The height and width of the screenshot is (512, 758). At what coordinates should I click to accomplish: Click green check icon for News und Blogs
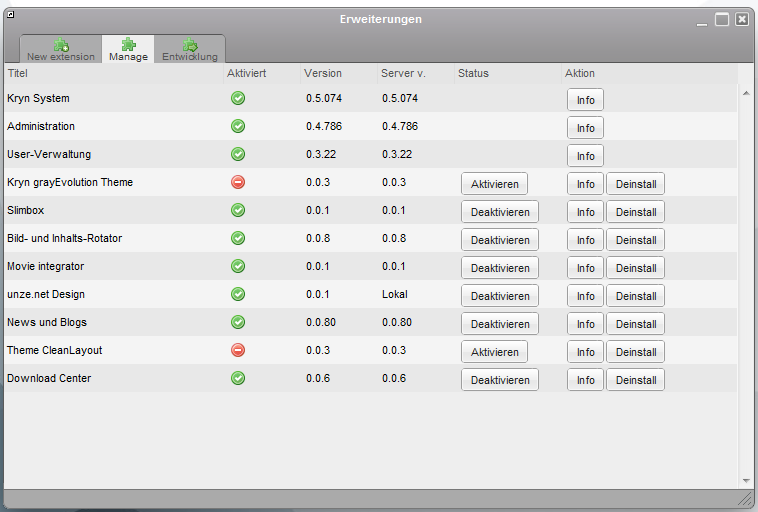click(238, 322)
